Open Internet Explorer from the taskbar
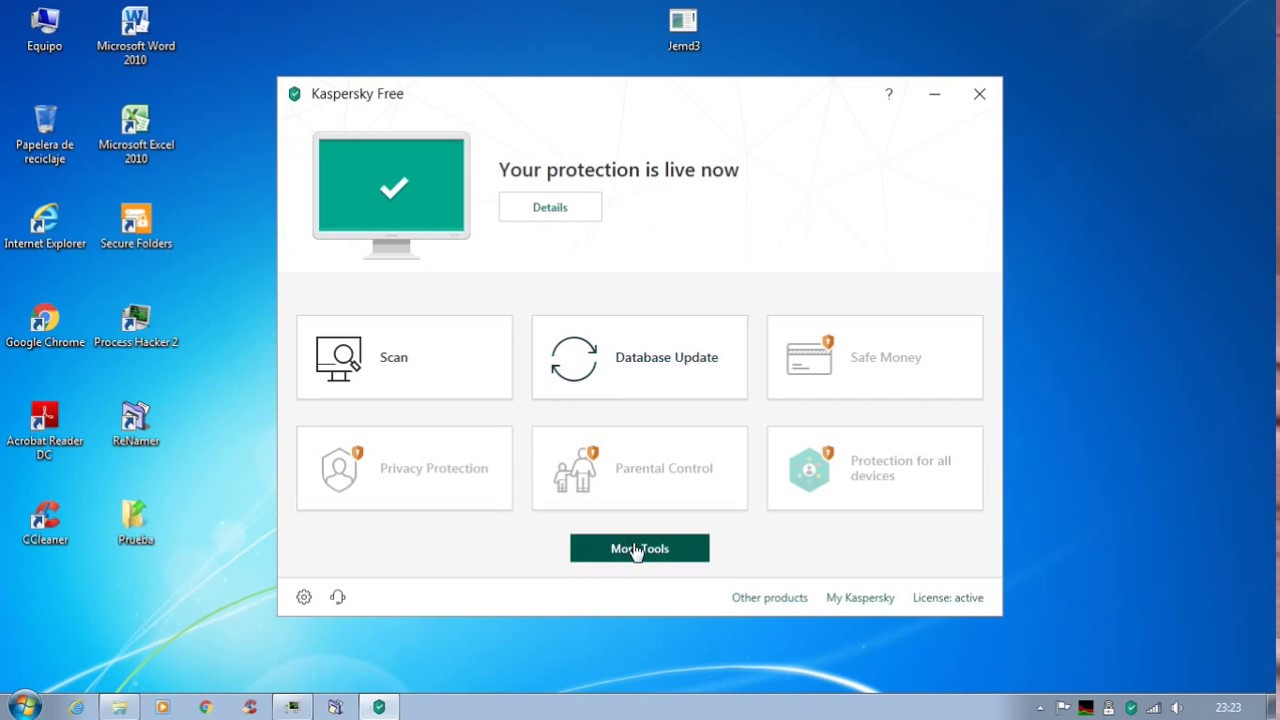This screenshot has width=1280, height=720. [76, 707]
